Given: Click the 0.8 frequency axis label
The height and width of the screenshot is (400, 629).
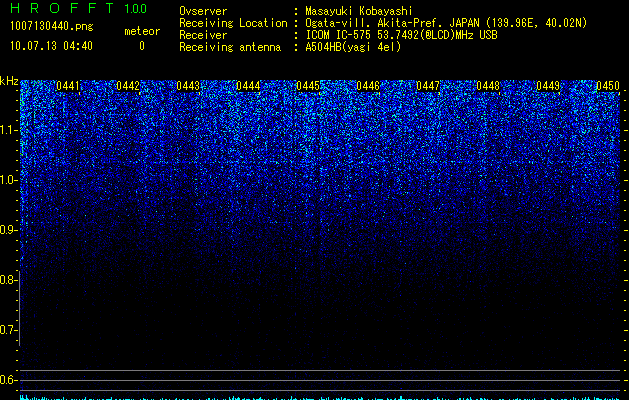Looking at the screenshot, I should click(x=9, y=280).
